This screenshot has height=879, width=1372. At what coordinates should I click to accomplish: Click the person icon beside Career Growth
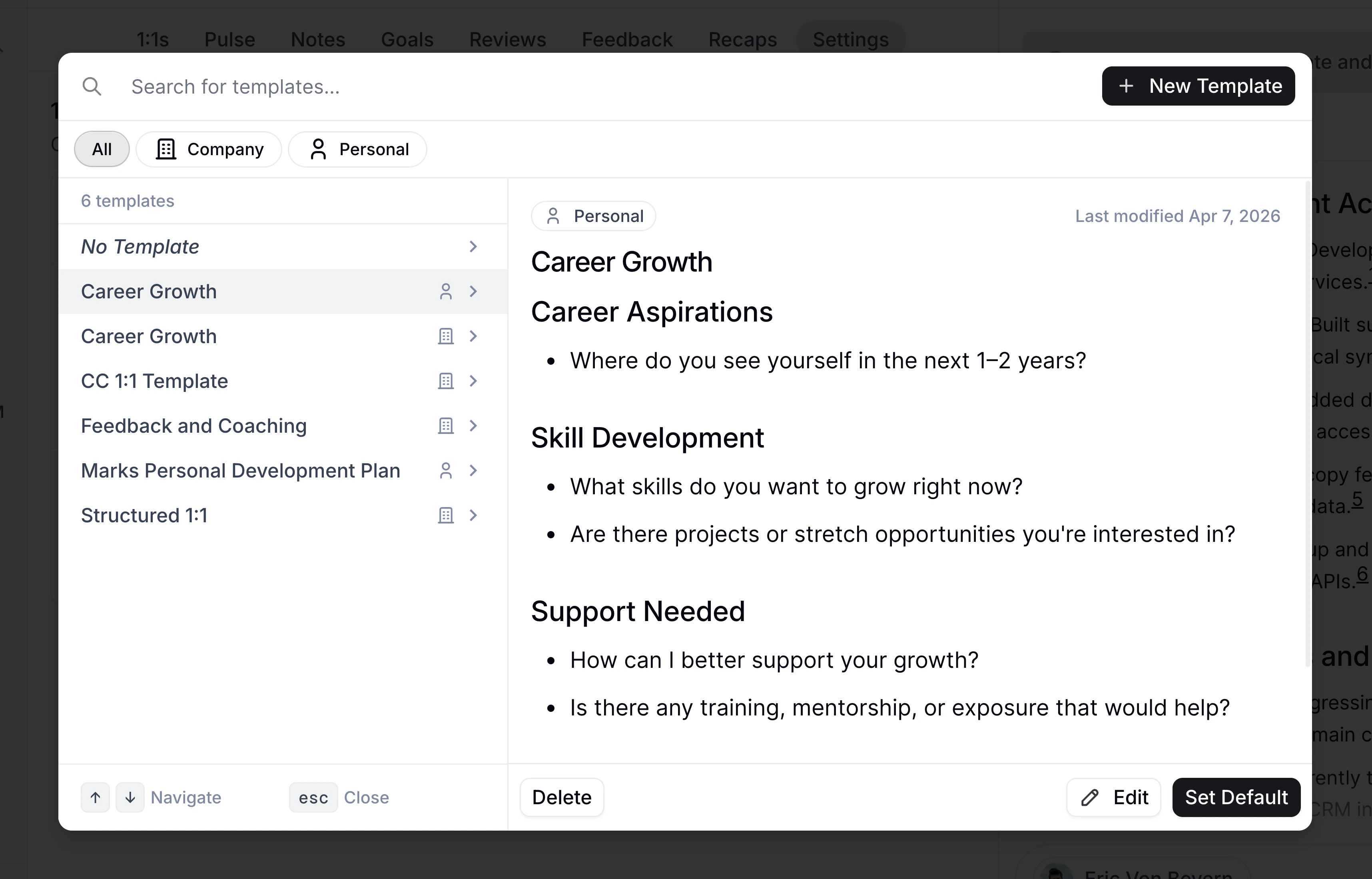[x=446, y=291]
